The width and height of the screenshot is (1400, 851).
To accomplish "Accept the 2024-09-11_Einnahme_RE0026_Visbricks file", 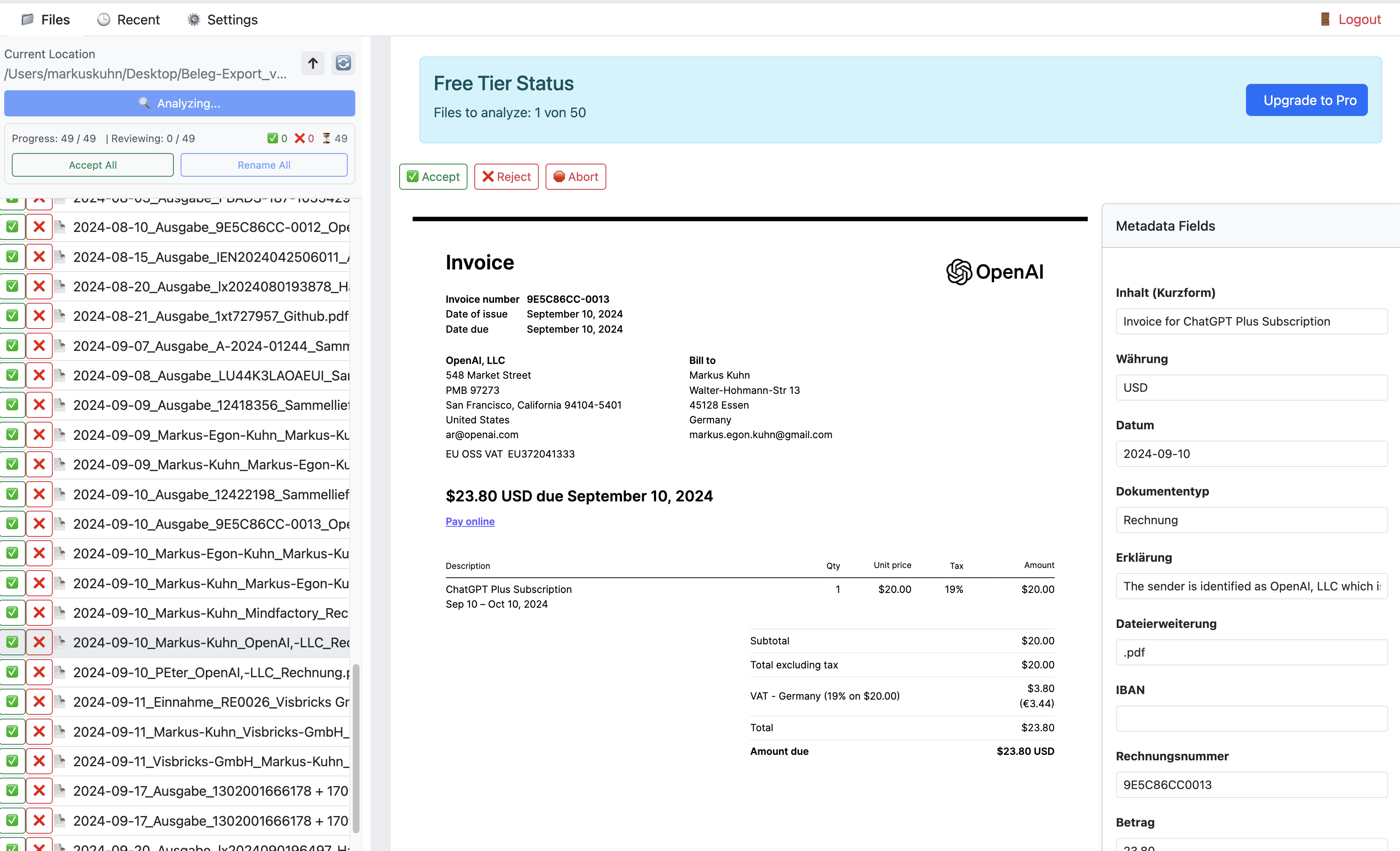I will click(12, 702).
